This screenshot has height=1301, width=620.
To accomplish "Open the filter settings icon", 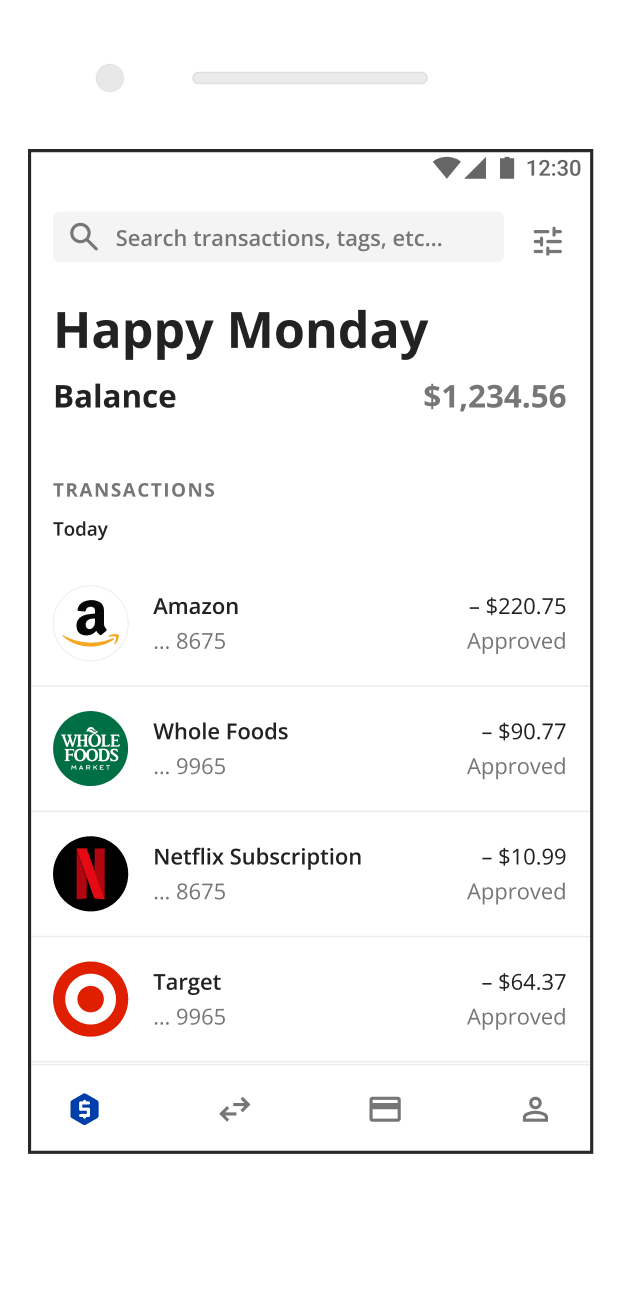I will click(548, 241).
